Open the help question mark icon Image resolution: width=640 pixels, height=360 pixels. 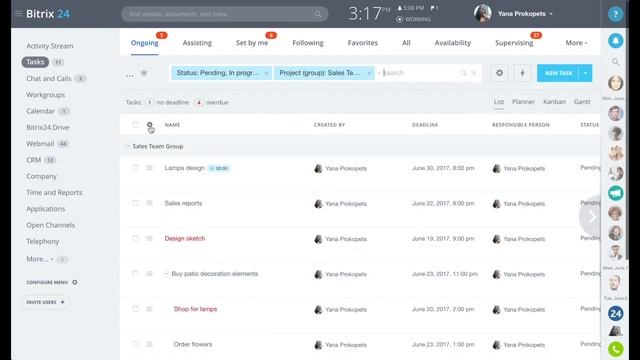click(x=616, y=14)
